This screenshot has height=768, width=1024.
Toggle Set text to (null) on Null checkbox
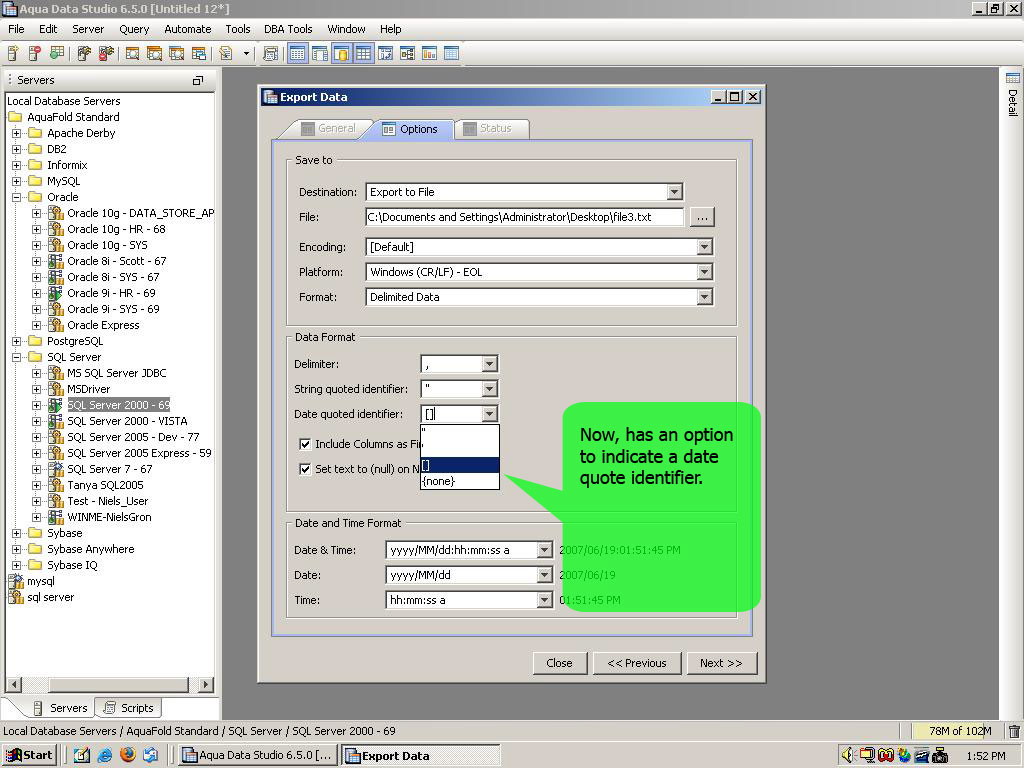pyautogui.click(x=305, y=469)
